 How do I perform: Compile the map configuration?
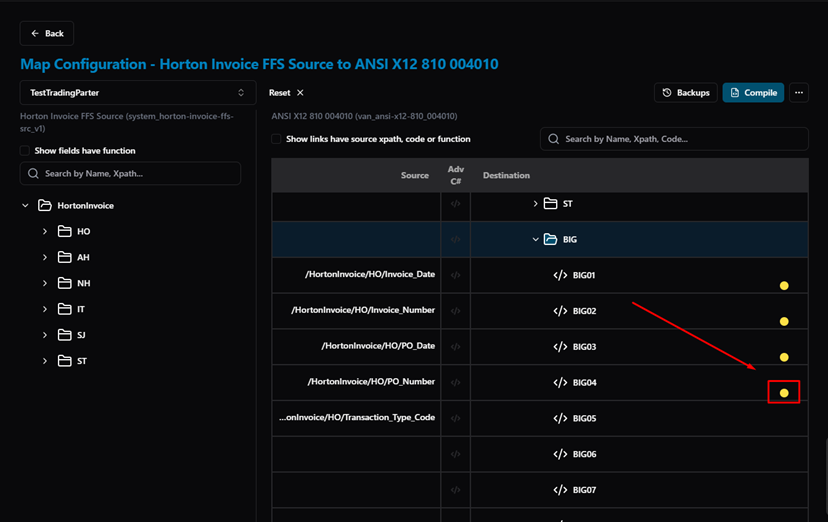[x=753, y=92]
